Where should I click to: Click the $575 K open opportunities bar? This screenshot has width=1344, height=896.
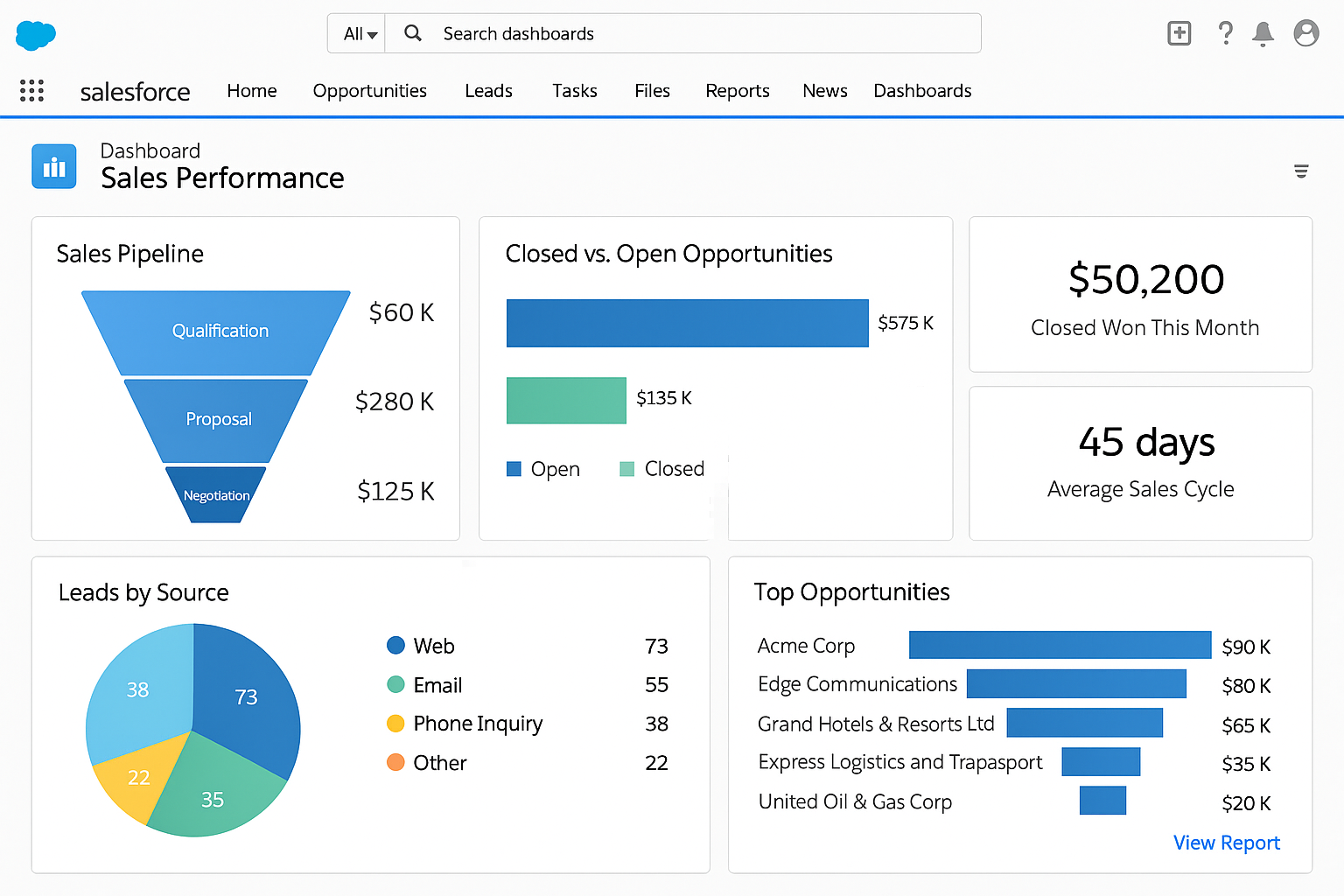(x=687, y=323)
